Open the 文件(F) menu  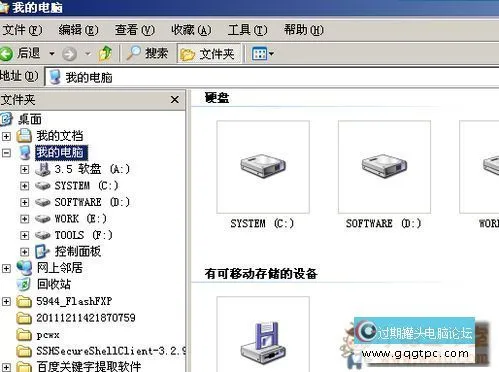[22, 30]
